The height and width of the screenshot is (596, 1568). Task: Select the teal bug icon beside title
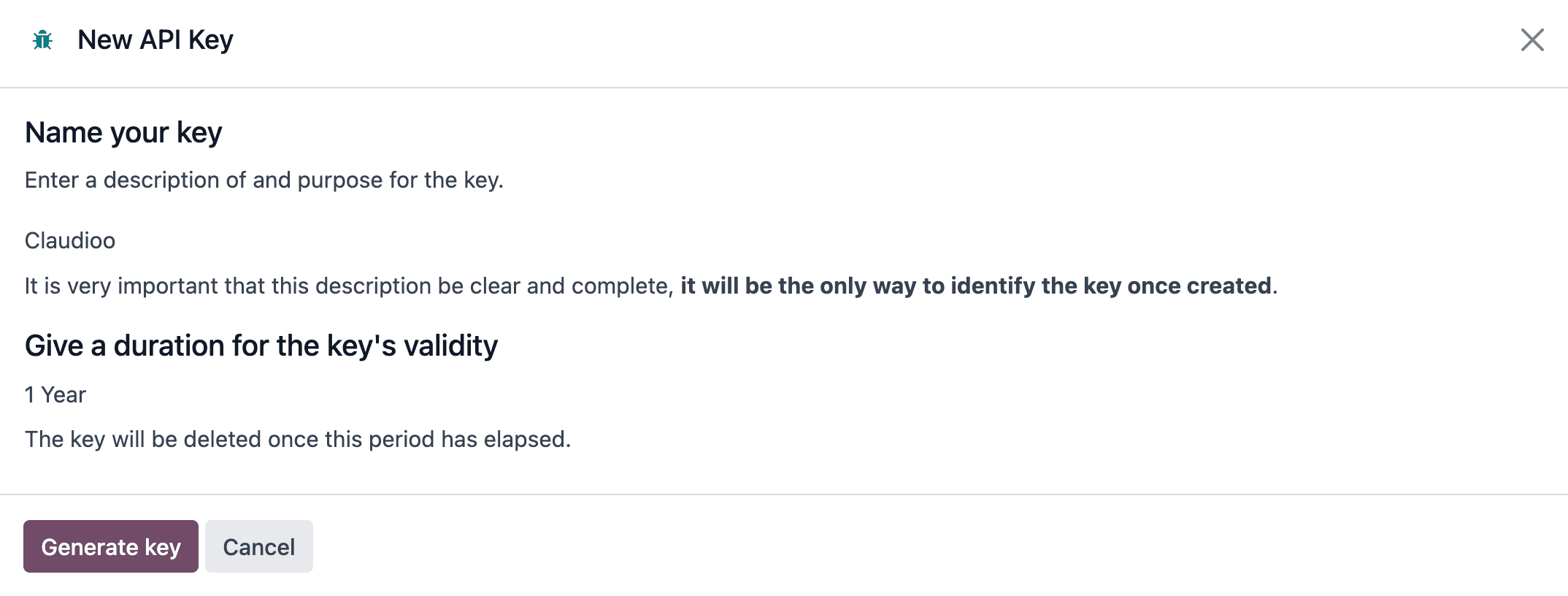[43, 40]
